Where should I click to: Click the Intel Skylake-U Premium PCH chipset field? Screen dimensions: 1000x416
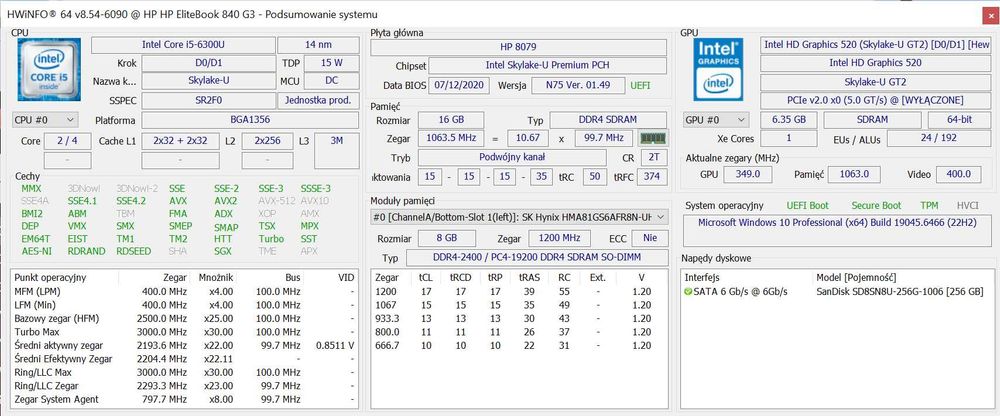pos(547,66)
